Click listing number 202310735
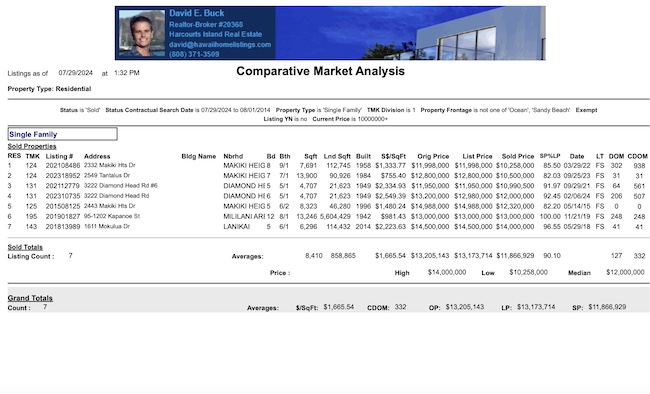The width and height of the screenshot is (650, 394). pyautogui.click(x=63, y=196)
